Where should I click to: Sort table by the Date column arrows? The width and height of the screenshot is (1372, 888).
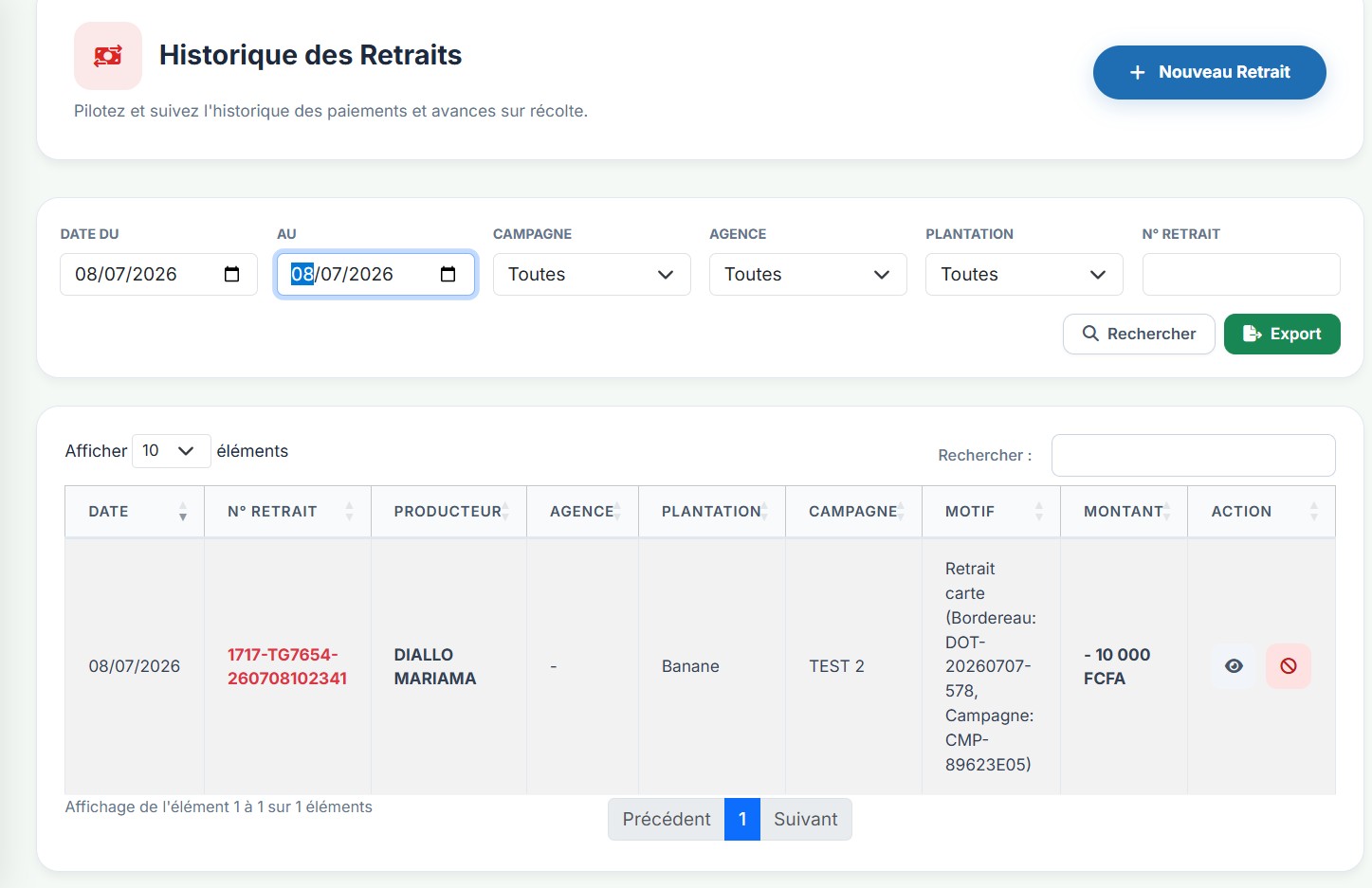pyautogui.click(x=183, y=512)
